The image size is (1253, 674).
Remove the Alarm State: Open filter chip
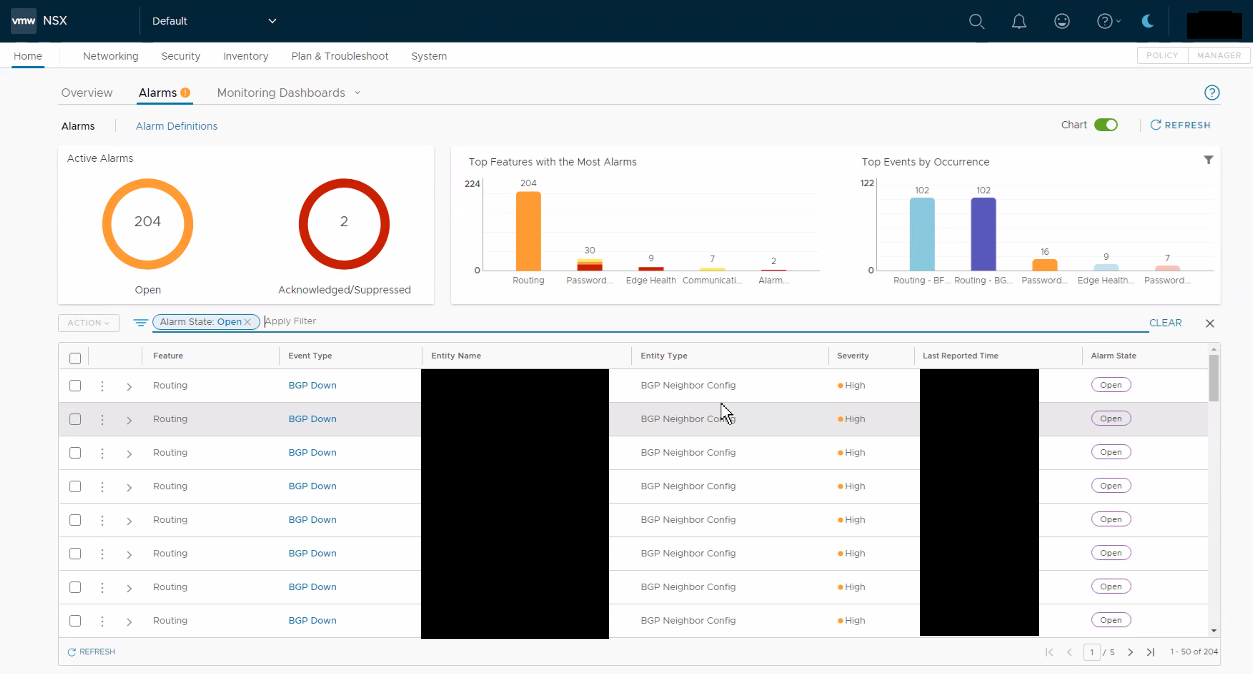[x=247, y=322]
